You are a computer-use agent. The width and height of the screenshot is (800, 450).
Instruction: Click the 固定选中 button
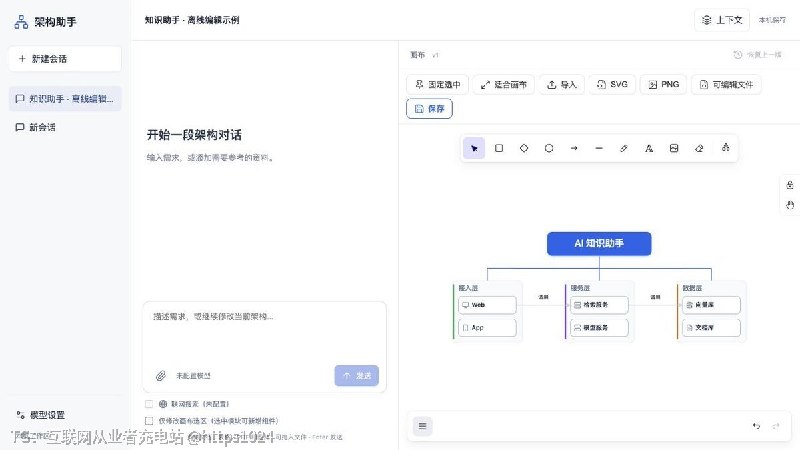[438, 85]
